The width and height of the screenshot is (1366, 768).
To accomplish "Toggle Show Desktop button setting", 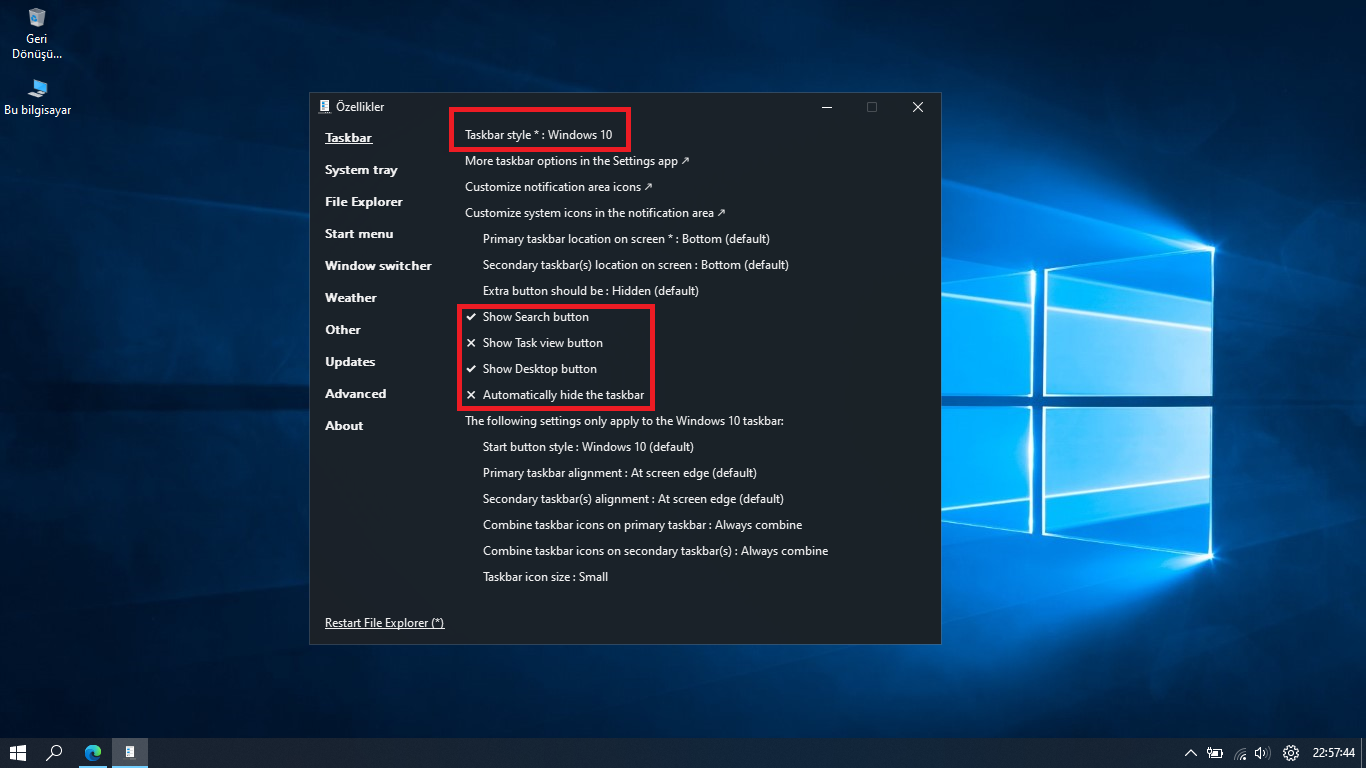I will 531,369.
